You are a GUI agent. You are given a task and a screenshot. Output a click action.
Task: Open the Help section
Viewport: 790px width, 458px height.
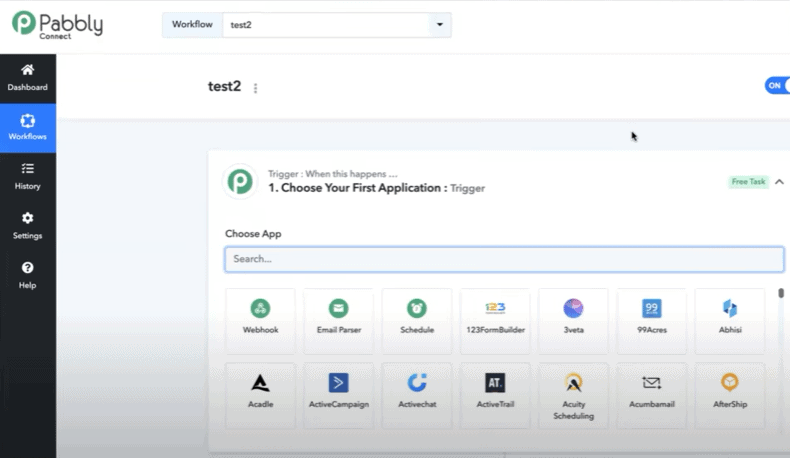(28, 276)
